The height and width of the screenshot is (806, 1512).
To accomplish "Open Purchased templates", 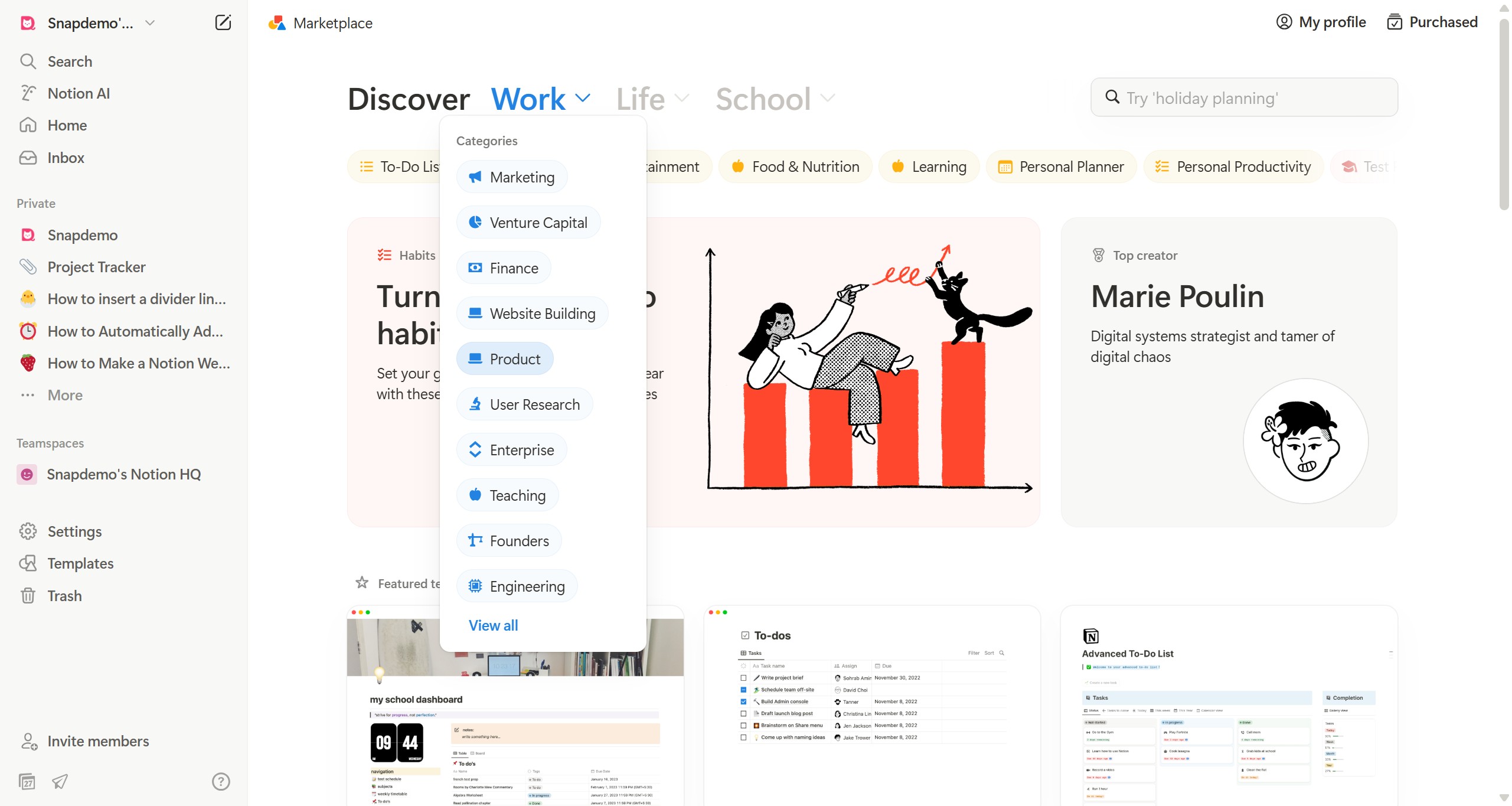I will [x=1432, y=22].
